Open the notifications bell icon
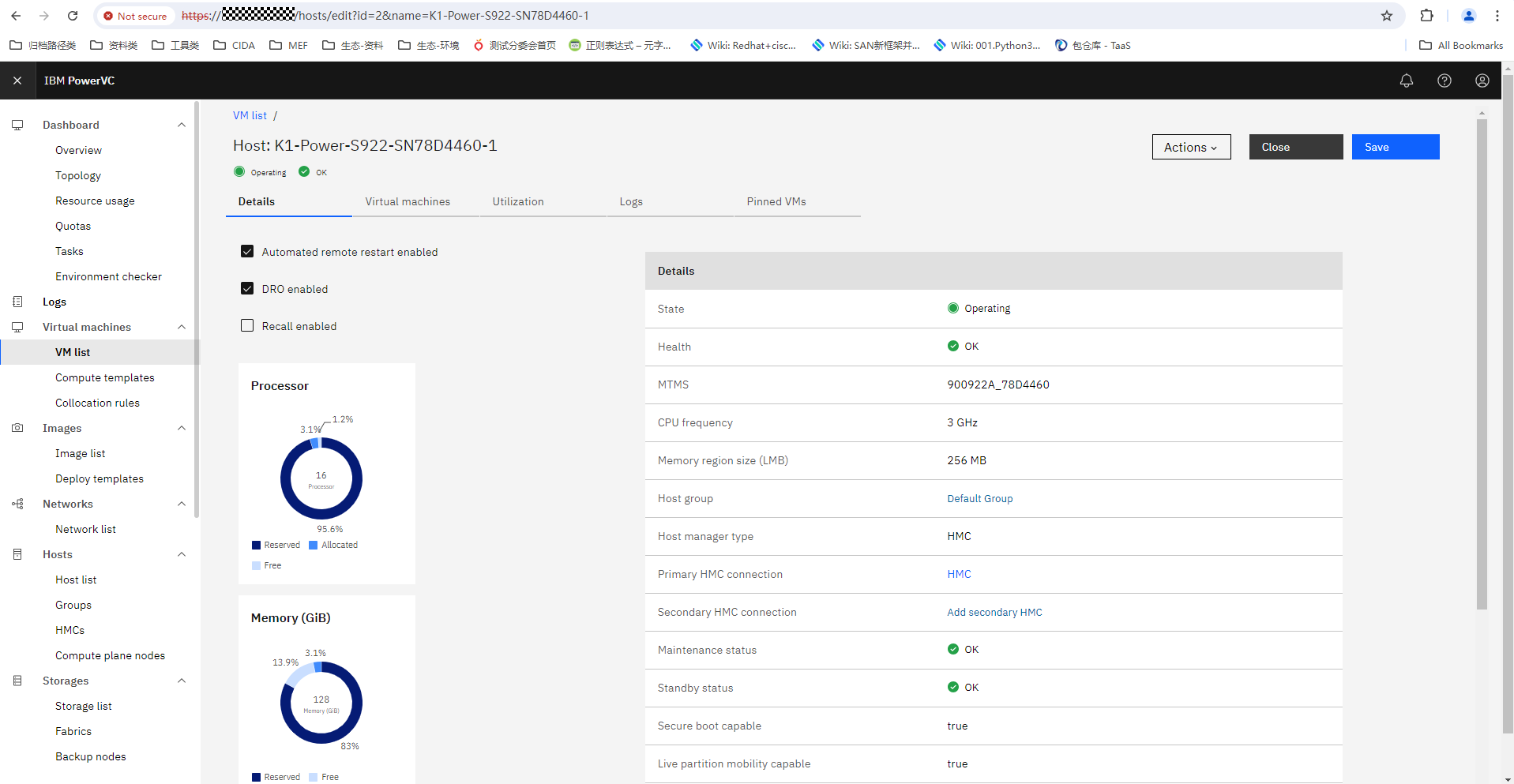Viewport: 1514px width, 784px height. pyautogui.click(x=1407, y=81)
